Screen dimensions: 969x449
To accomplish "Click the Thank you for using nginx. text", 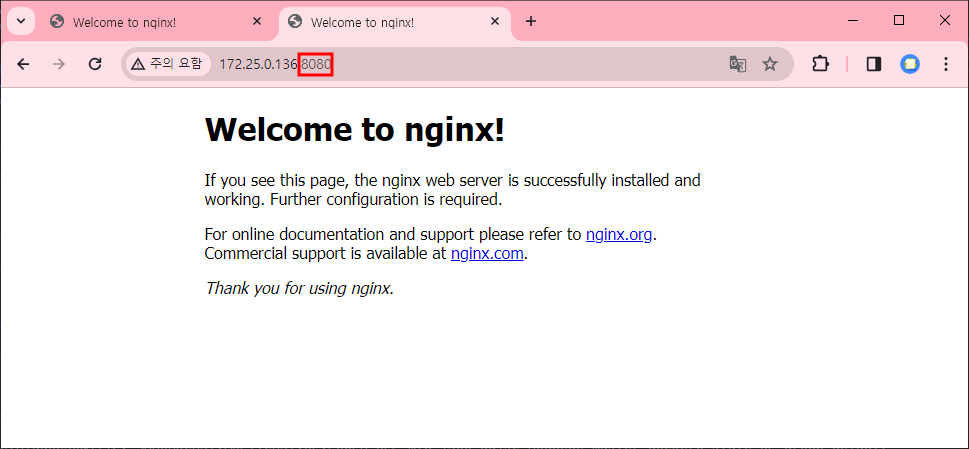I will point(299,288).
